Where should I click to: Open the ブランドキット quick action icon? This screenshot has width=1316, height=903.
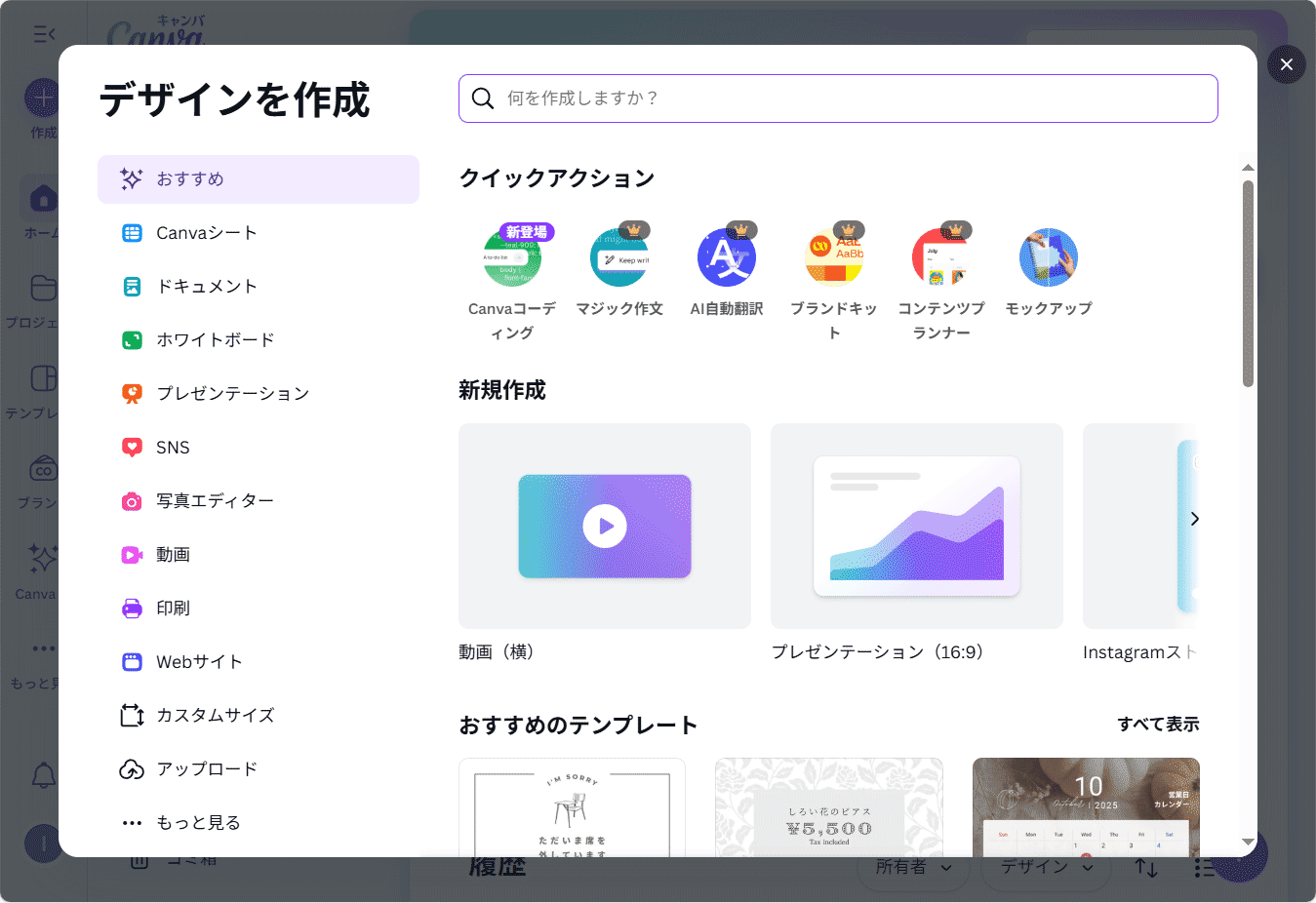pos(834,258)
